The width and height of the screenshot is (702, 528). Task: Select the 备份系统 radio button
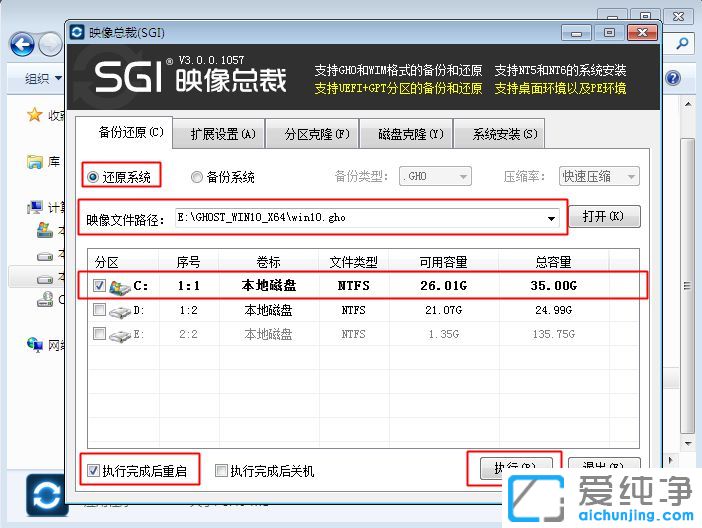[197, 177]
